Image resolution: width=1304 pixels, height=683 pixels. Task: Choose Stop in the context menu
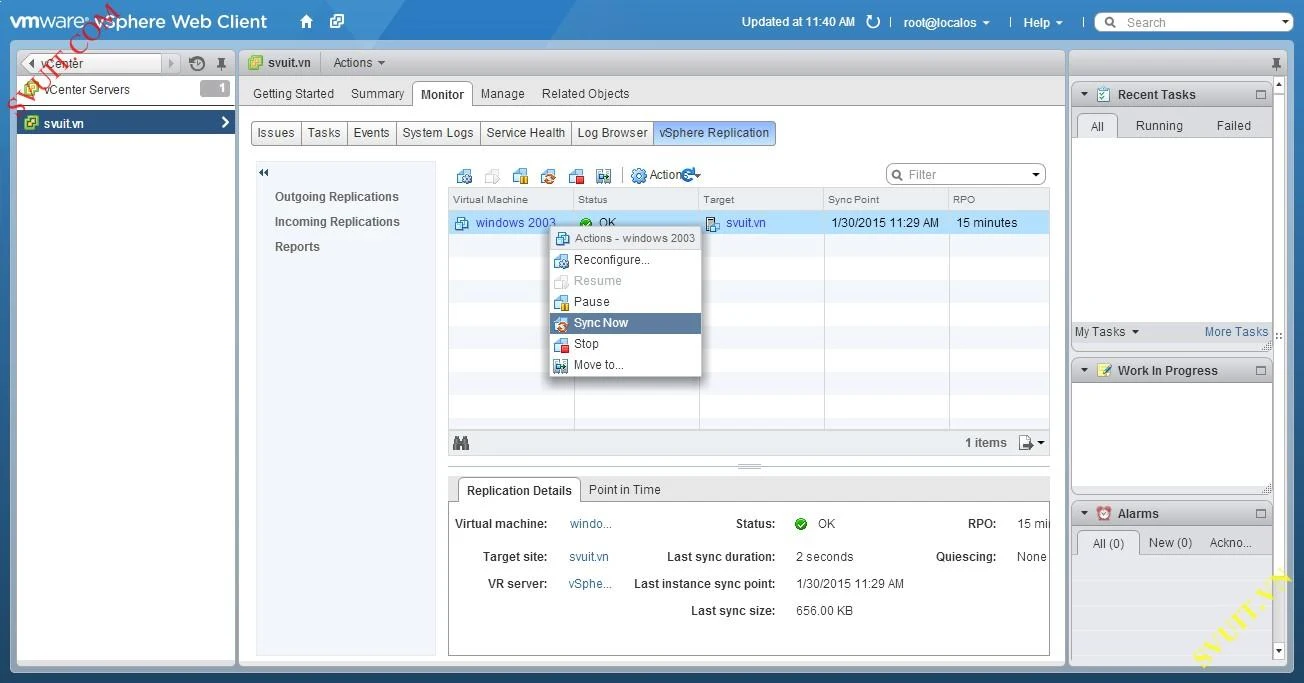[626, 344]
